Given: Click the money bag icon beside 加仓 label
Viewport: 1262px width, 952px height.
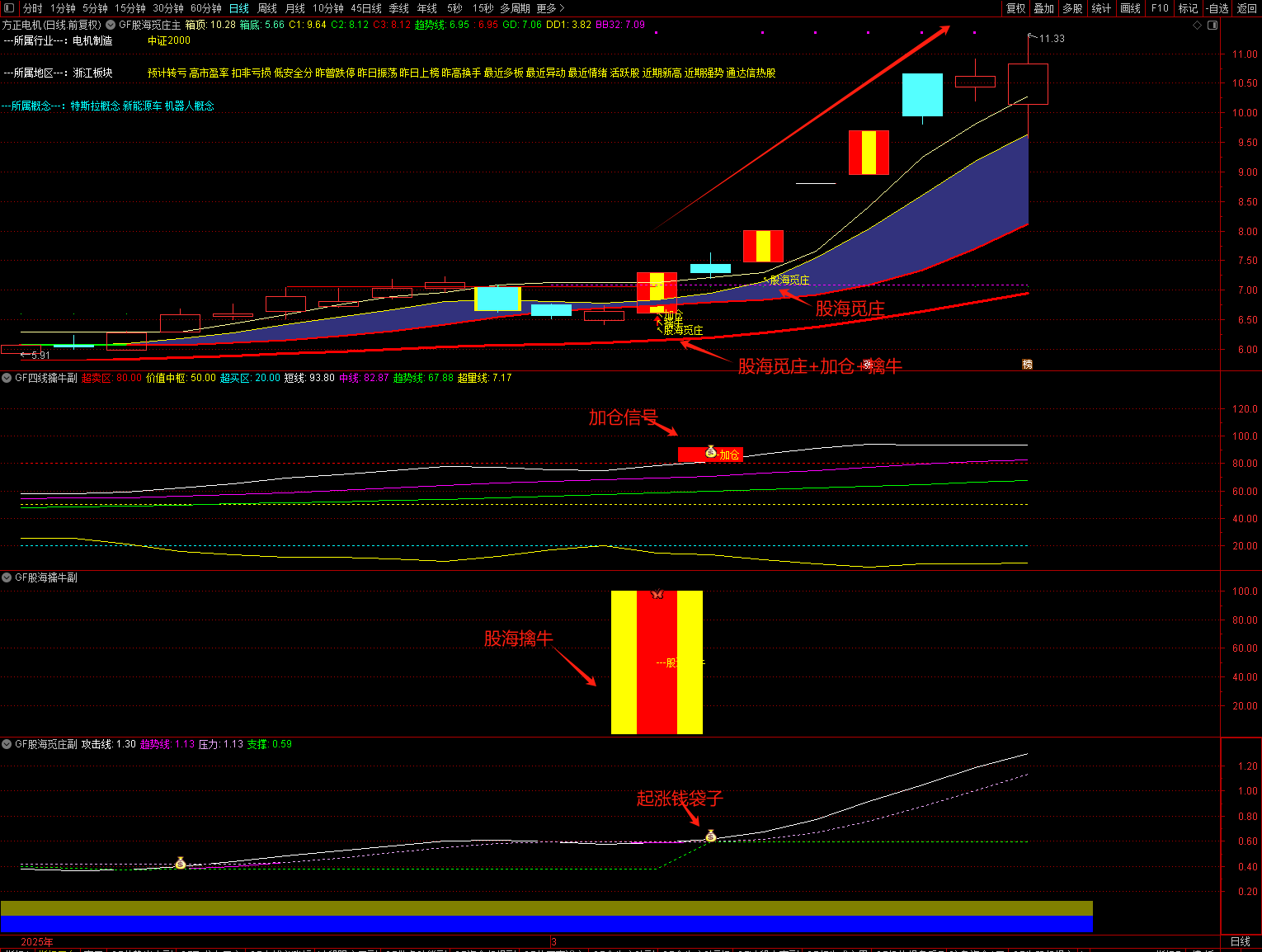Looking at the screenshot, I should tap(711, 452).
